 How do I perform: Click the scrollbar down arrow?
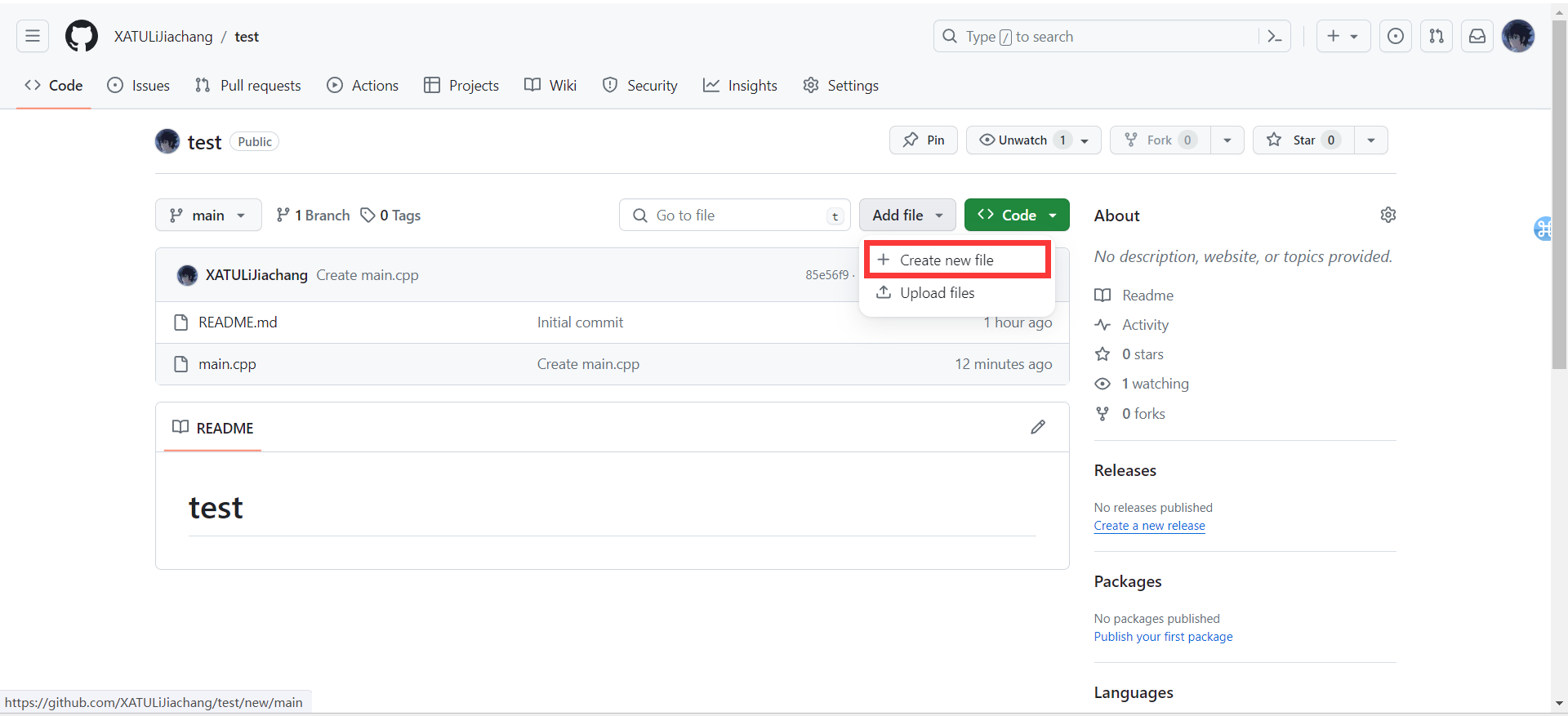click(1560, 703)
